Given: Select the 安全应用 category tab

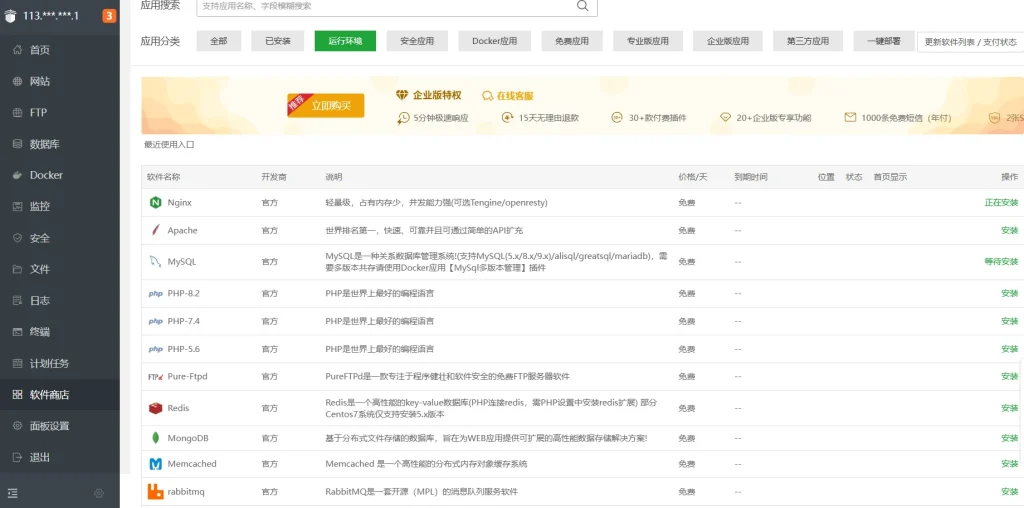Looking at the screenshot, I should coord(417,40).
